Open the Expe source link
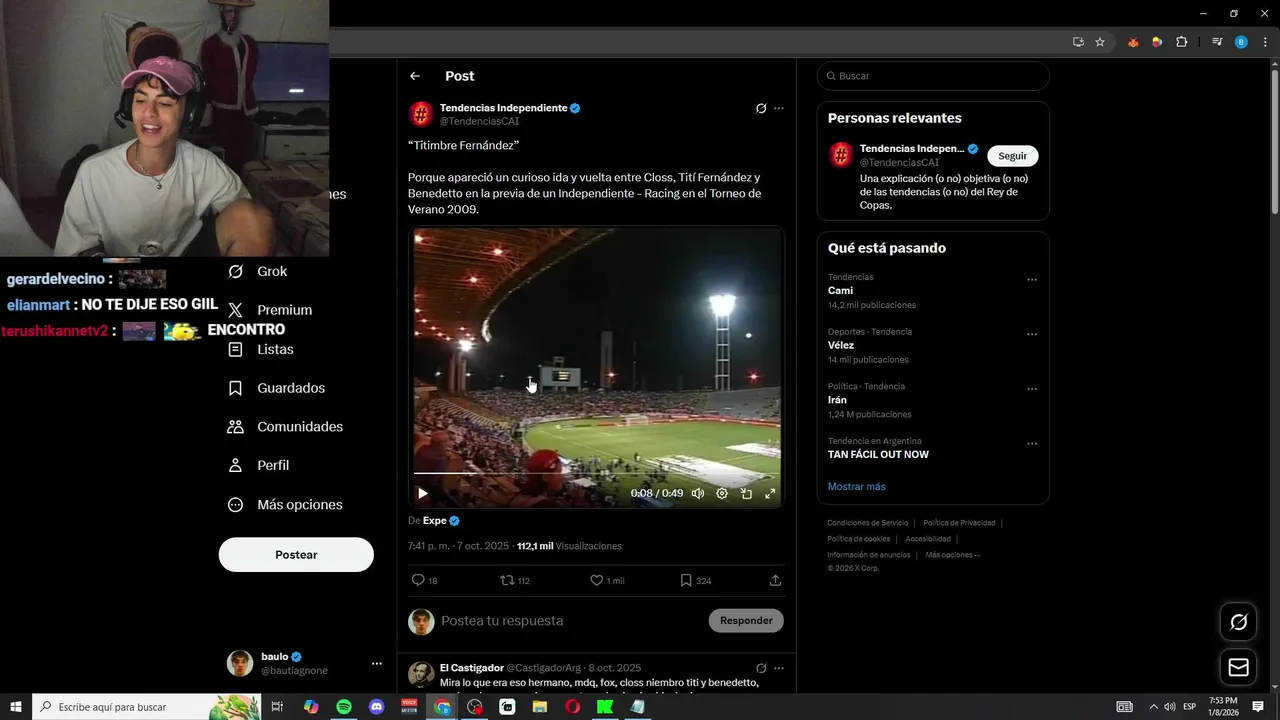This screenshot has height=720, width=1280. tap(441, 521)
